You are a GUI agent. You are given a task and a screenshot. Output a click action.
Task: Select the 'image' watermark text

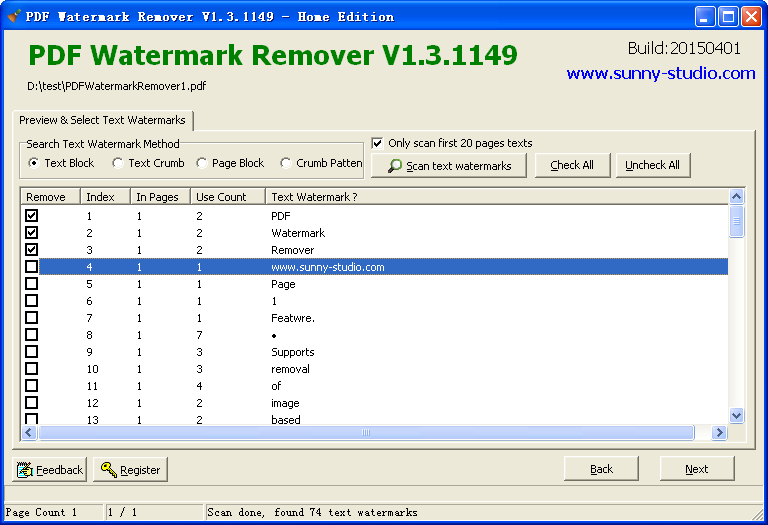(285, 403)
